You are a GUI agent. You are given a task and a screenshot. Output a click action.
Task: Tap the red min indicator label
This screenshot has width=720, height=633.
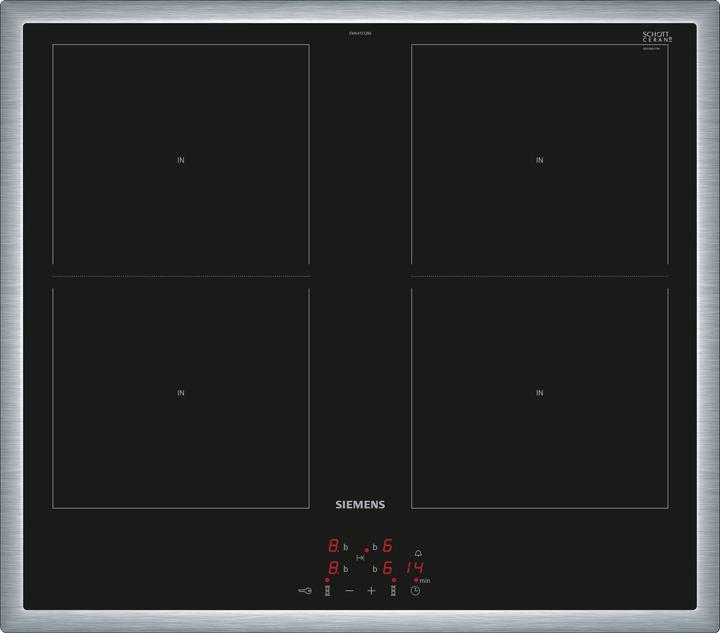pos(424,581)
